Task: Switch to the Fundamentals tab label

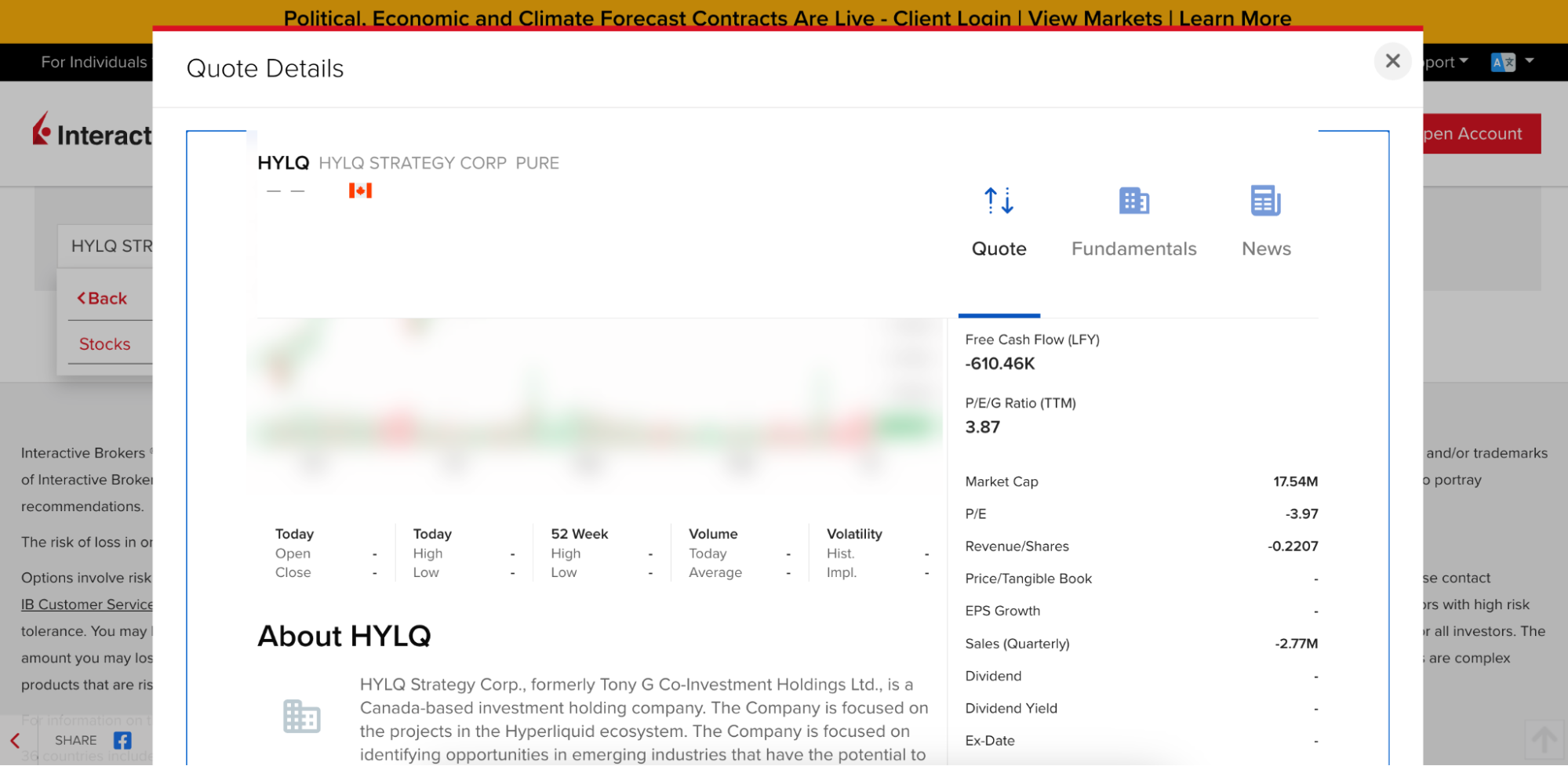Action: (1133, 249)
